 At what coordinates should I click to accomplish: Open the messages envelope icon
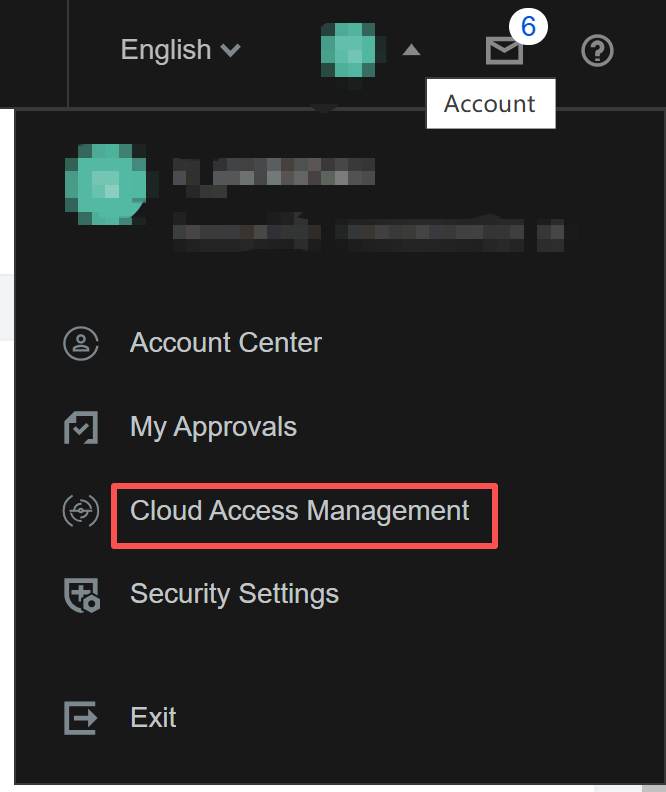tap(504, 51)
